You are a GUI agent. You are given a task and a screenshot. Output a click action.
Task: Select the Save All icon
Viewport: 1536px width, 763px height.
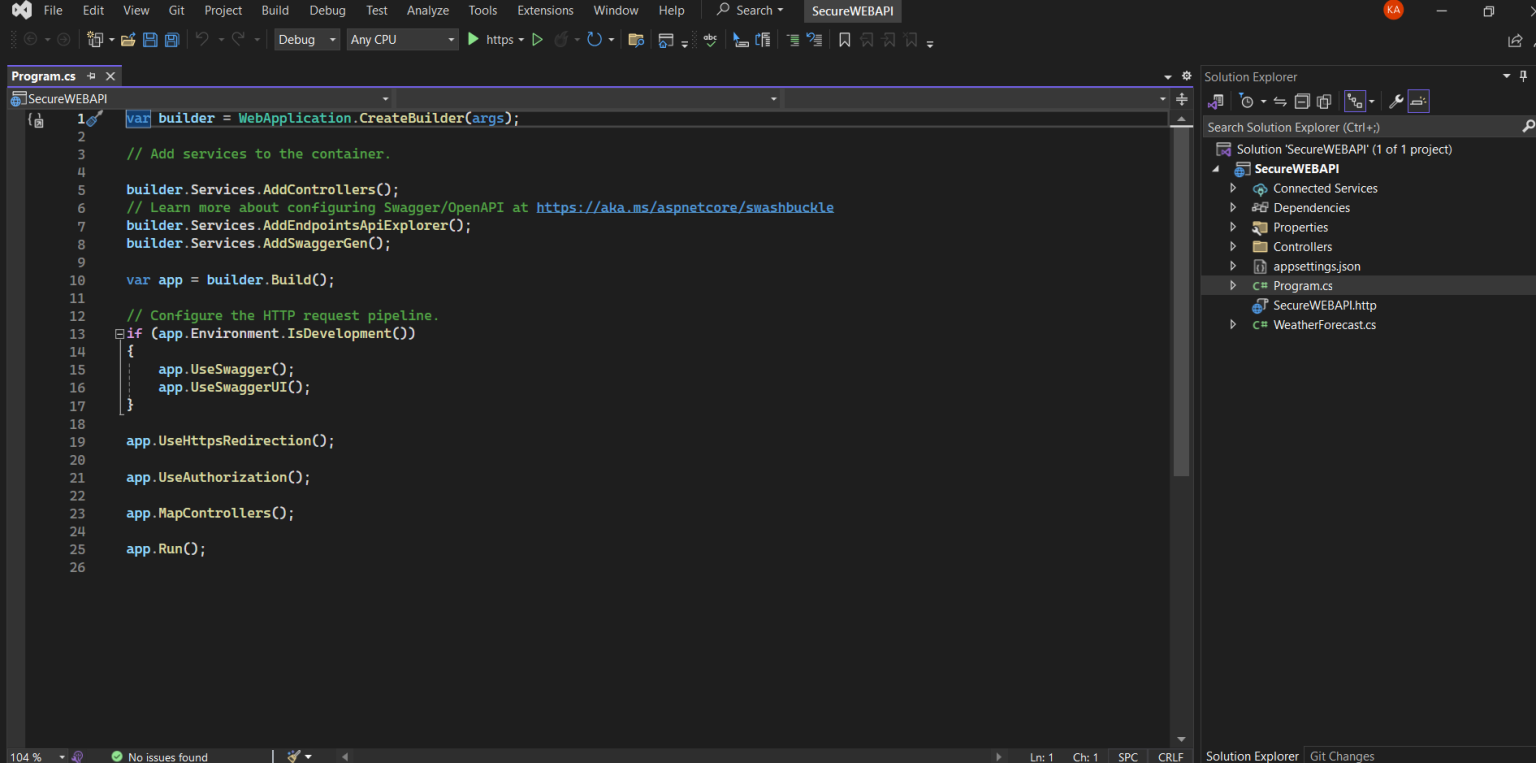tap(170, 39)
